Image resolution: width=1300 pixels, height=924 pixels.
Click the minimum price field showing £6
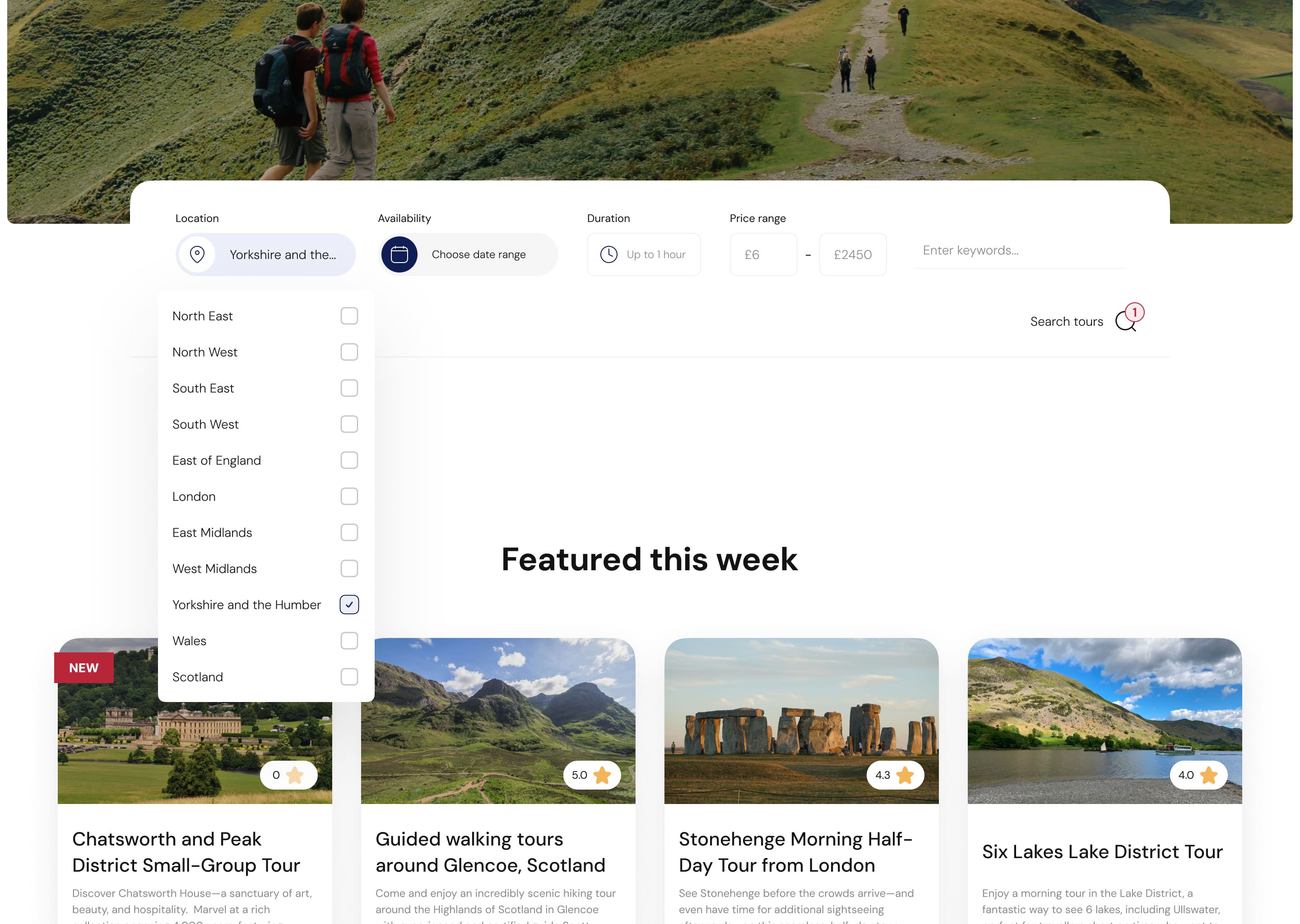[x=763, y=254]
